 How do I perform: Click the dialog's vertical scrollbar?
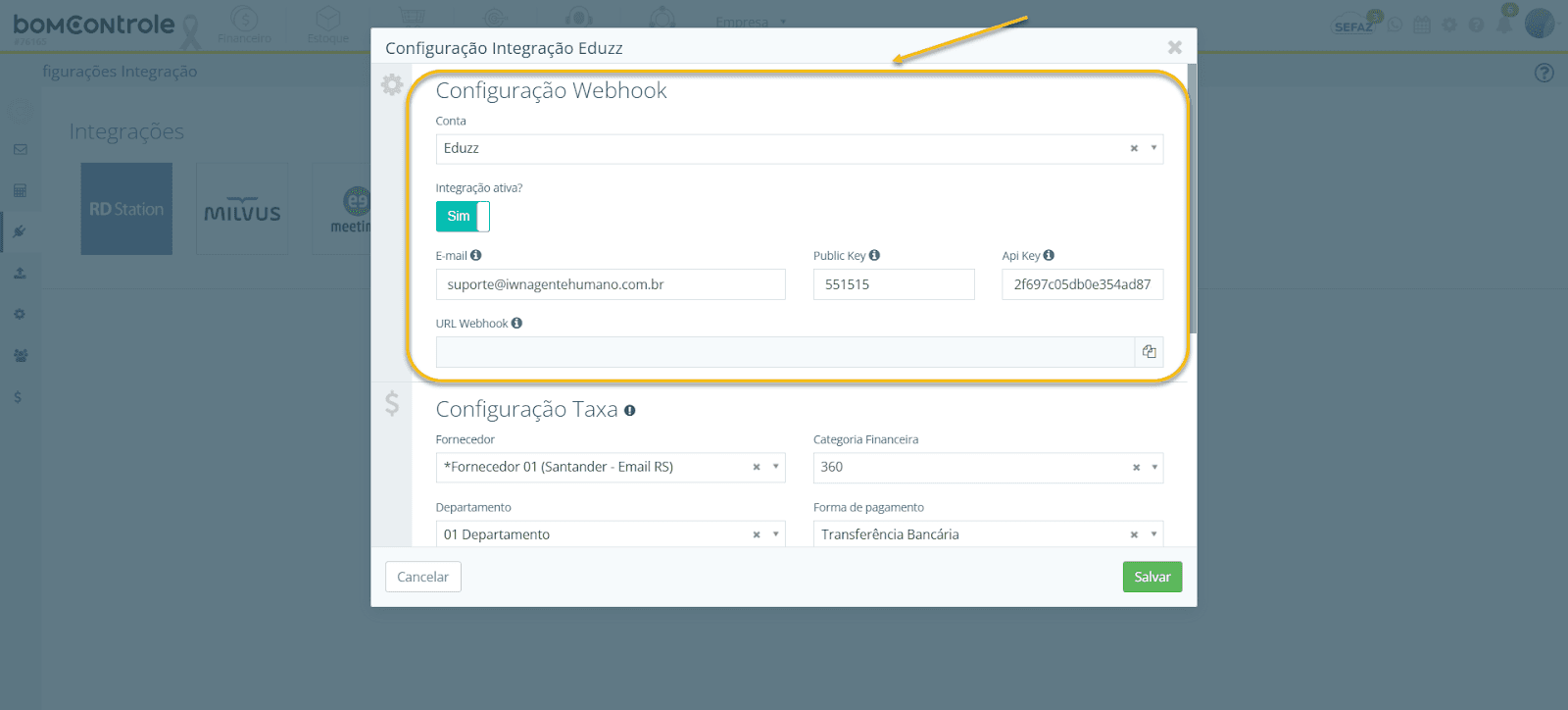(1192, 199)
